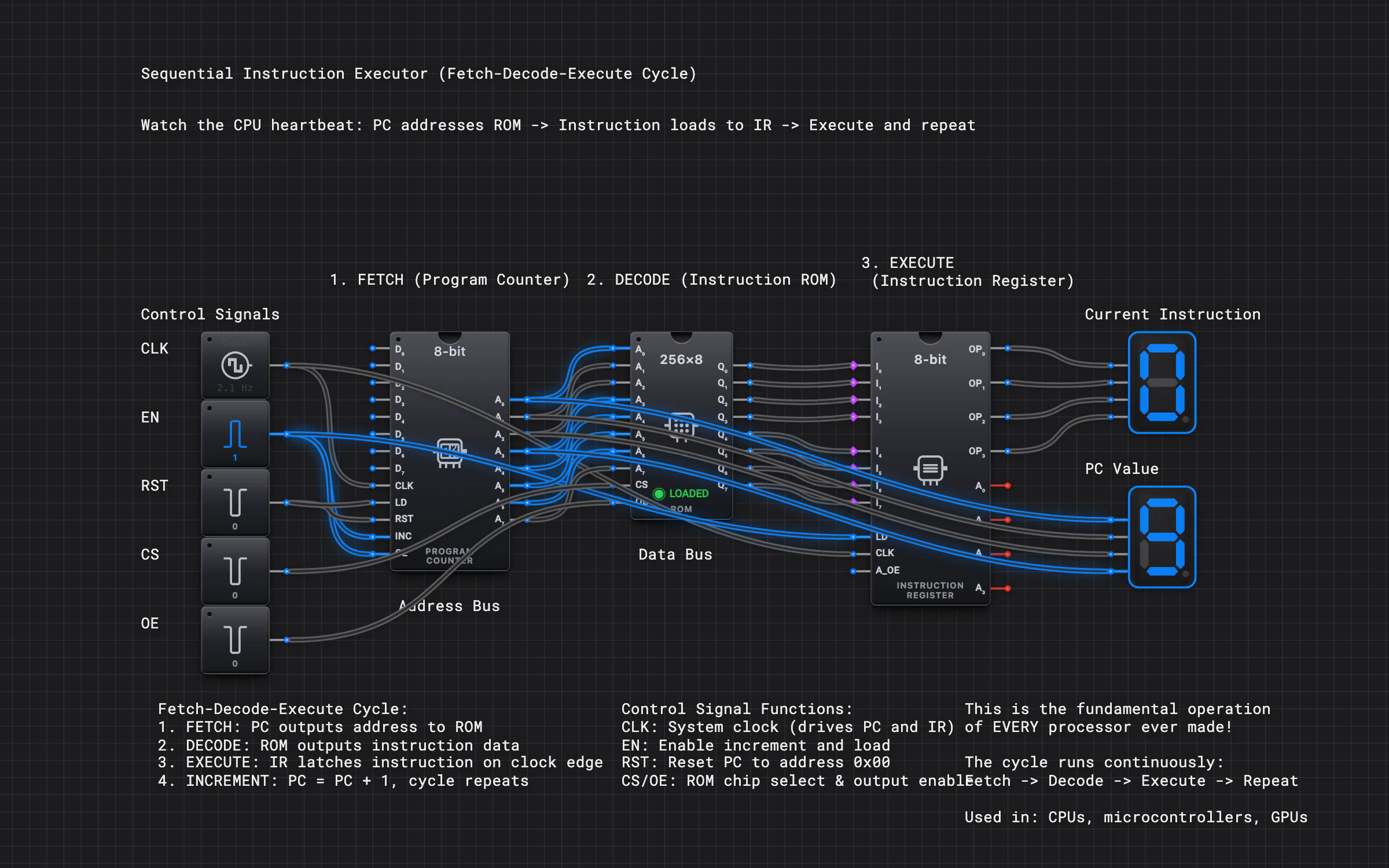
Task: Click the RST pin on Program Counter
Action: [x=373, y=520]
